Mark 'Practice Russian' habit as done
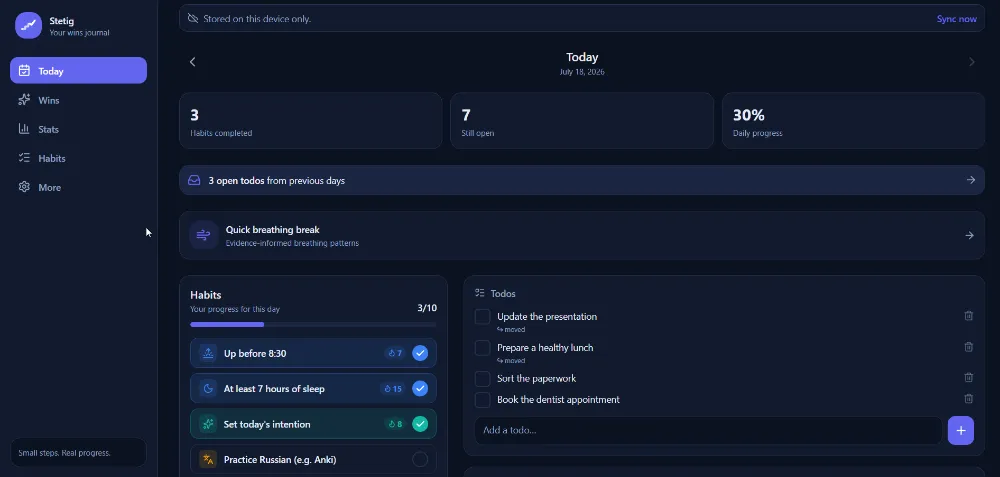The image size is (1000, 477). (x=420, y=459)
